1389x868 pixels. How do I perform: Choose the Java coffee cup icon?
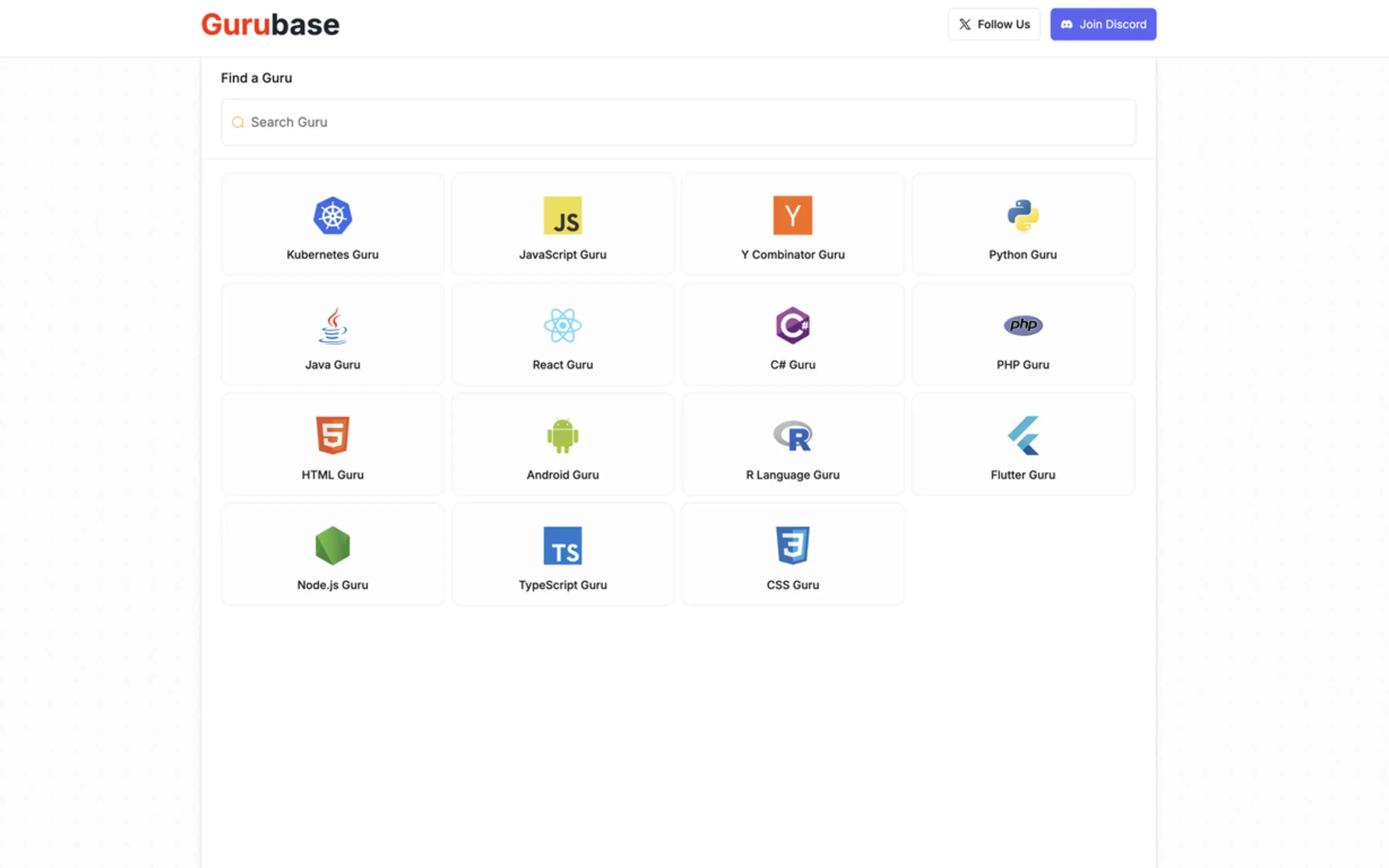coord(332,326)
